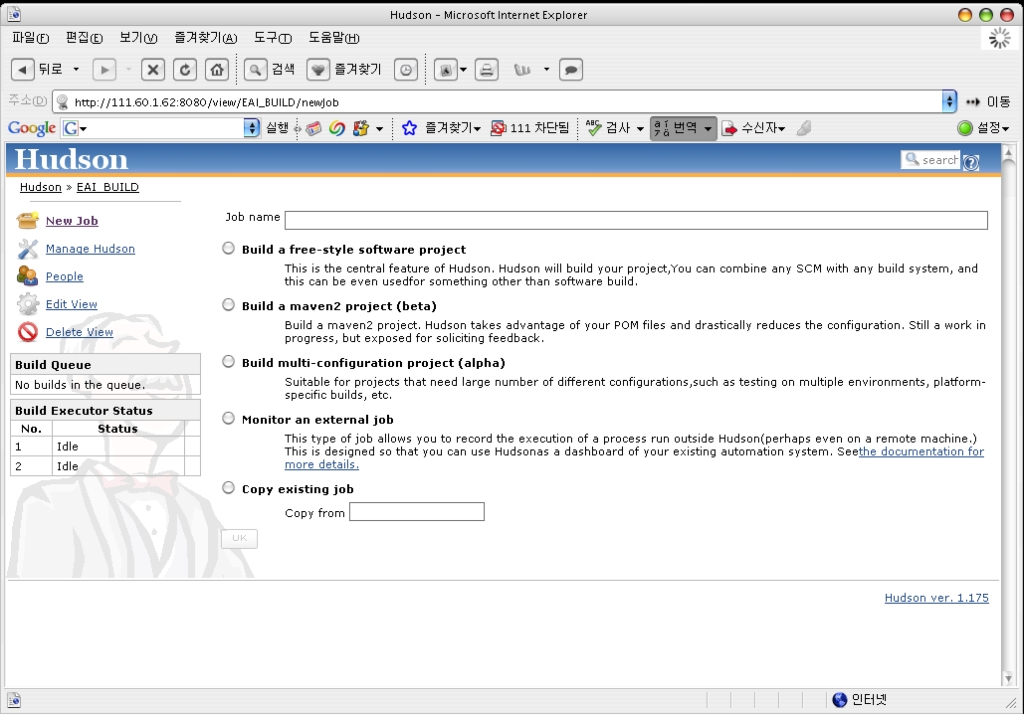The width and height of the screenshot is (1024, 716).
Task: Click the Hudson header logo
Action: pos(71,159)
